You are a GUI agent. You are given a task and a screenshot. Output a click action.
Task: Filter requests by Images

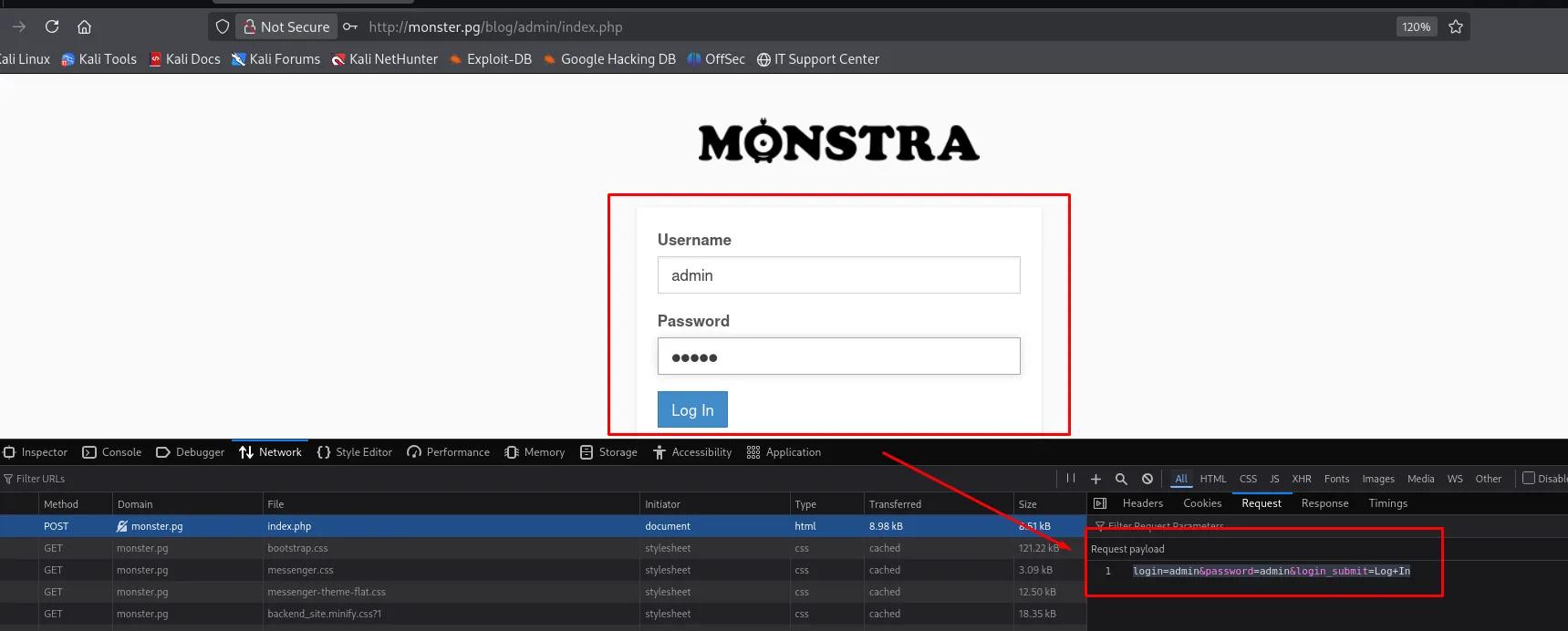coord(1378,479)
